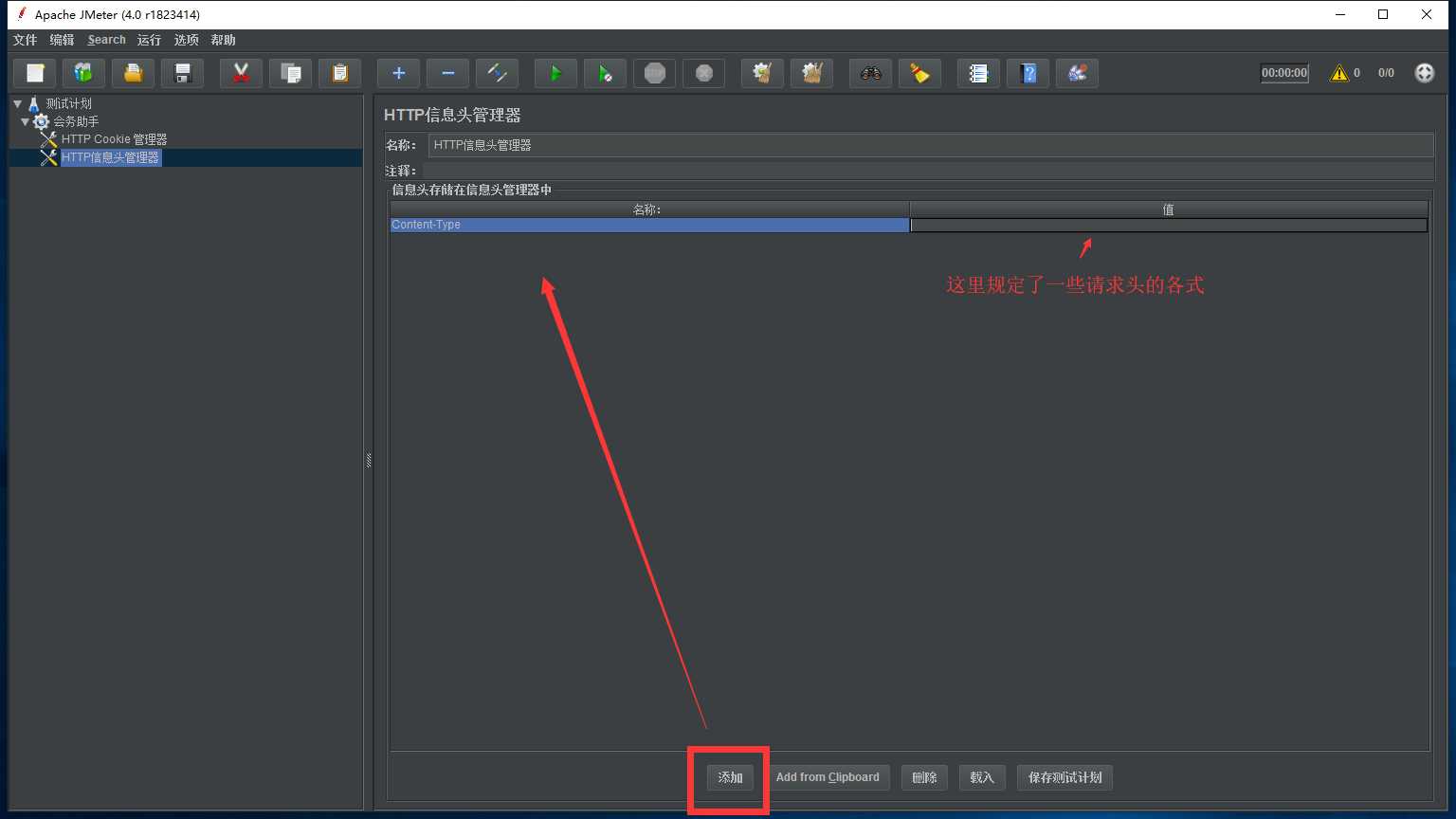
Task: Click the Clear results broom icon
Action: [x=762, y=73]
